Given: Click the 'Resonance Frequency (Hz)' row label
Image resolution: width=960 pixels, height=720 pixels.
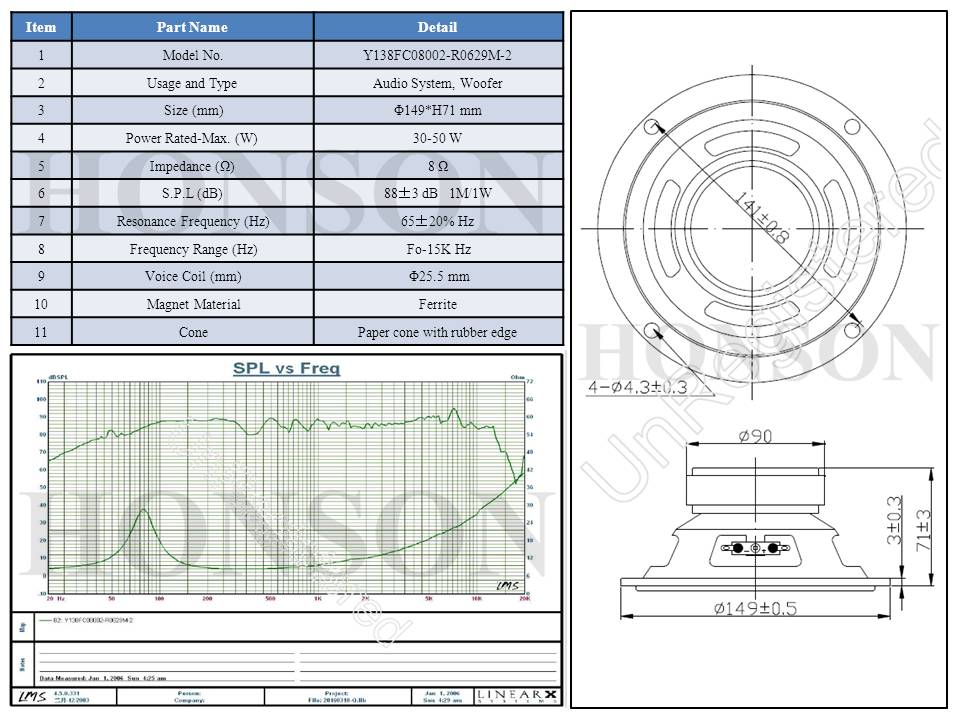Looking at the screenshot, I should click(192, 221).
